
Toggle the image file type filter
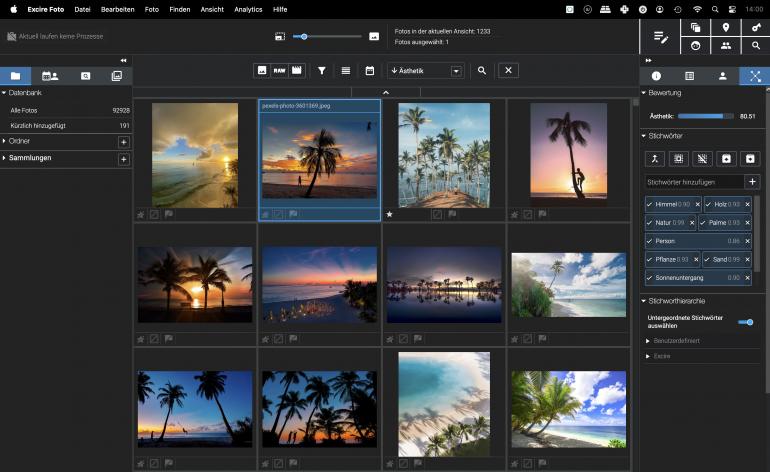click(x=262, y=70)
